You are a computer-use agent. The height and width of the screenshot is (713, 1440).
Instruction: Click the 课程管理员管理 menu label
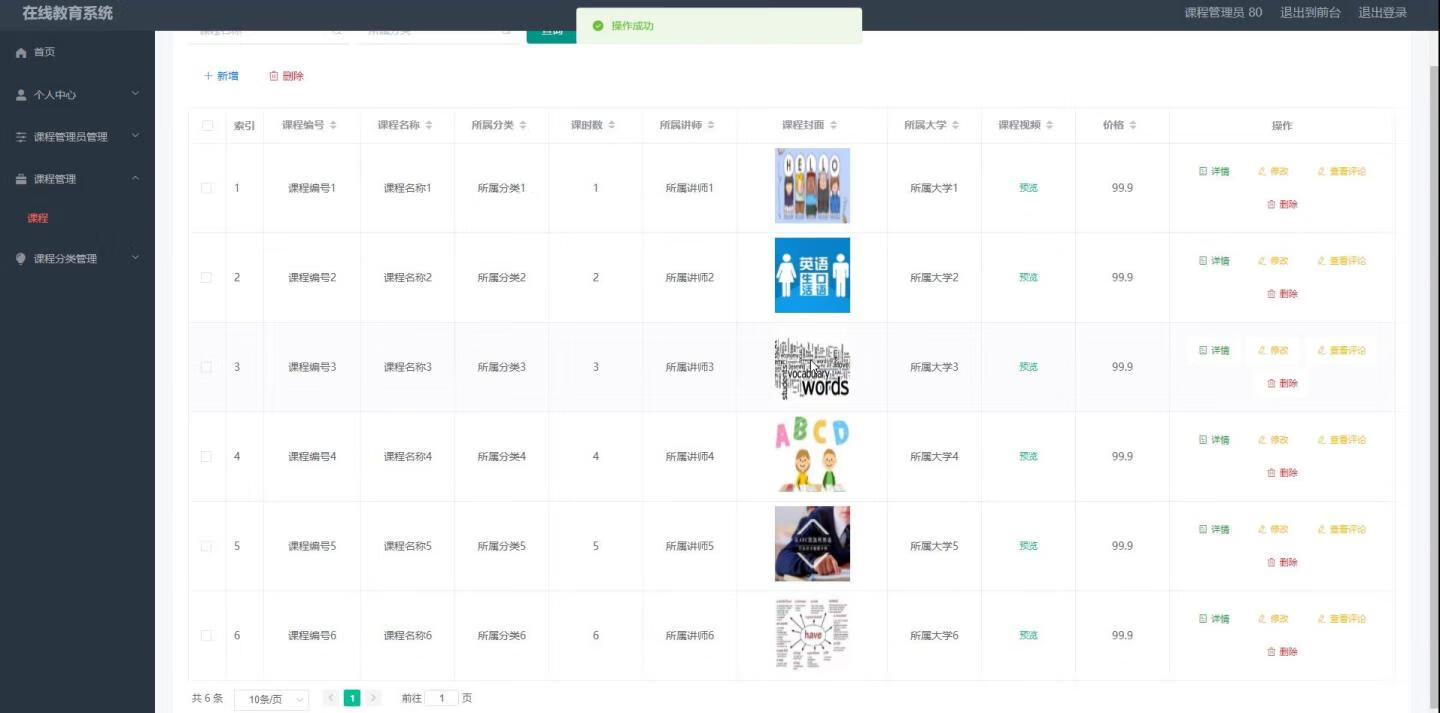pyautogui.click(x=71, y=137)
